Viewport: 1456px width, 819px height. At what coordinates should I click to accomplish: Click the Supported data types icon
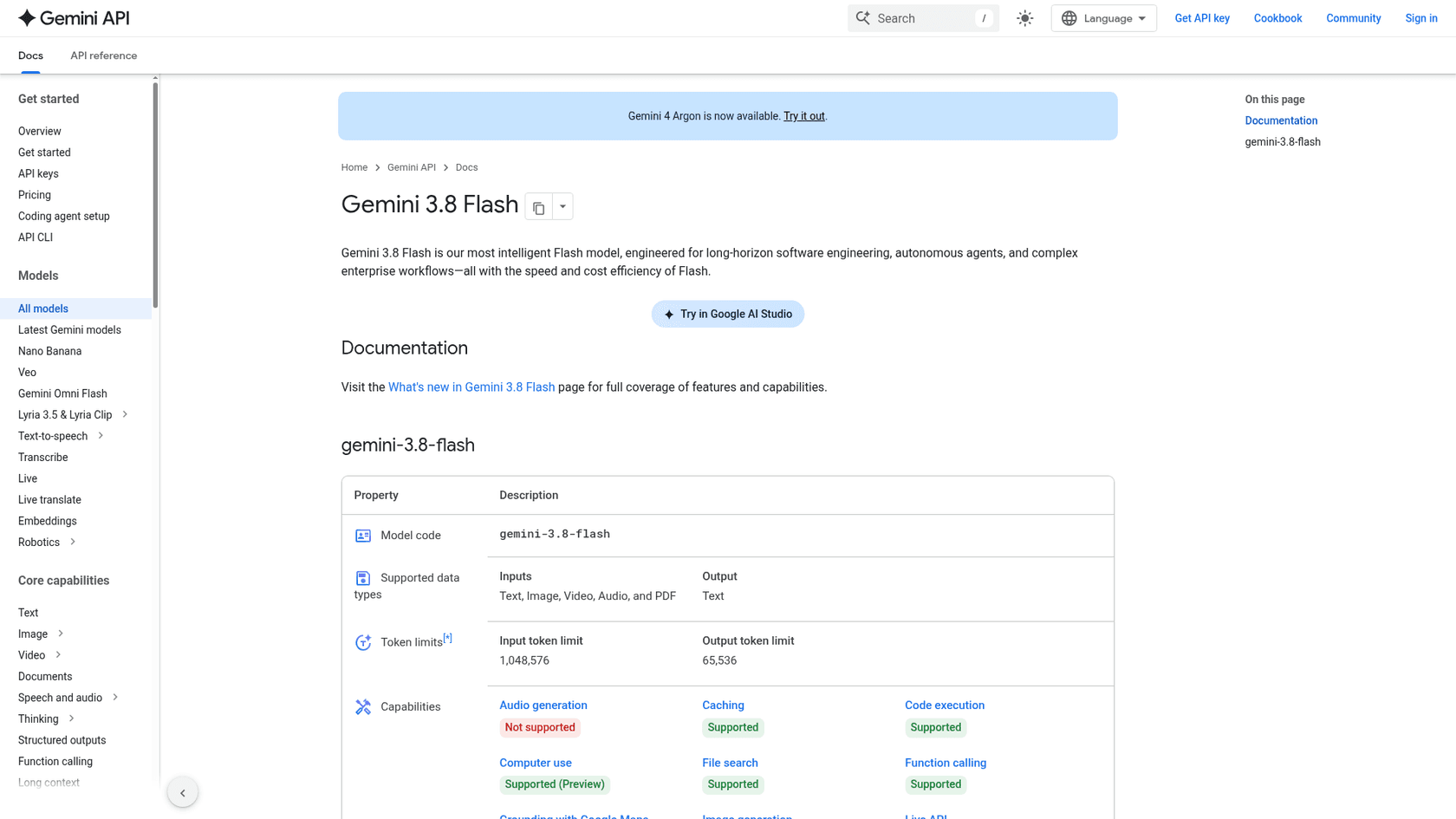click(x=363, y=578)
